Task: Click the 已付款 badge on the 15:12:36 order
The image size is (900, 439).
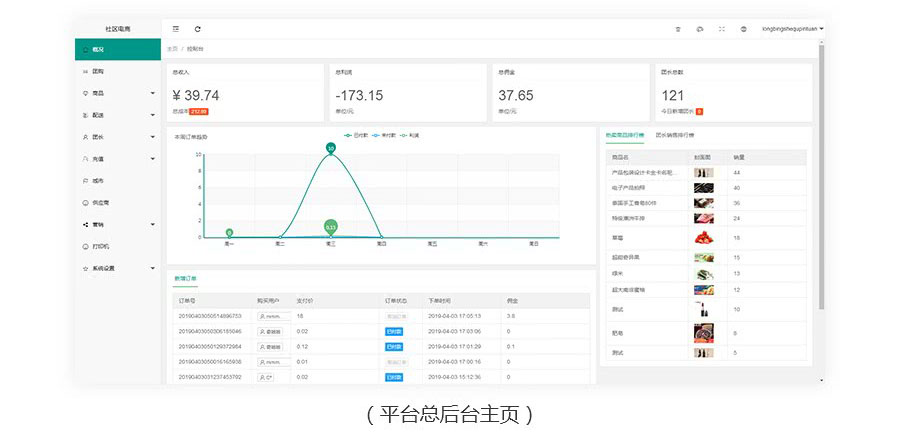Action: tap(394, 378)
